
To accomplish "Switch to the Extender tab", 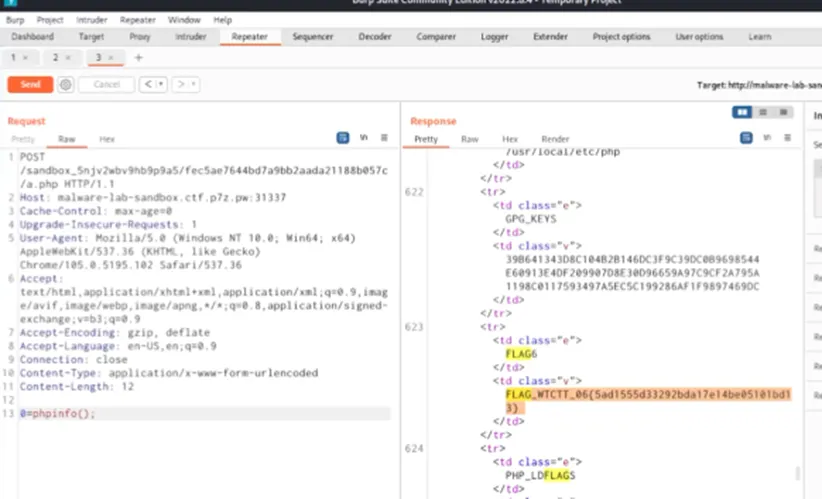I will tap(550, 37).
